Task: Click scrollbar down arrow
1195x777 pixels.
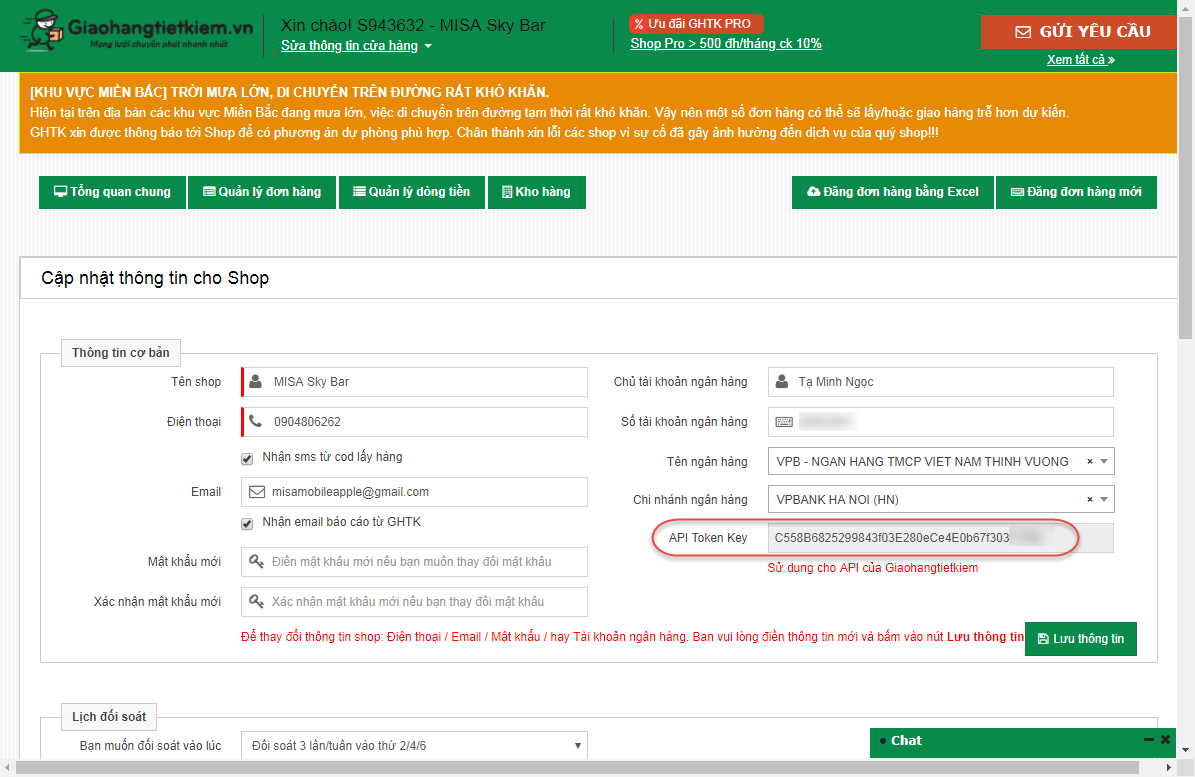Action: [x=1185, y=751]
